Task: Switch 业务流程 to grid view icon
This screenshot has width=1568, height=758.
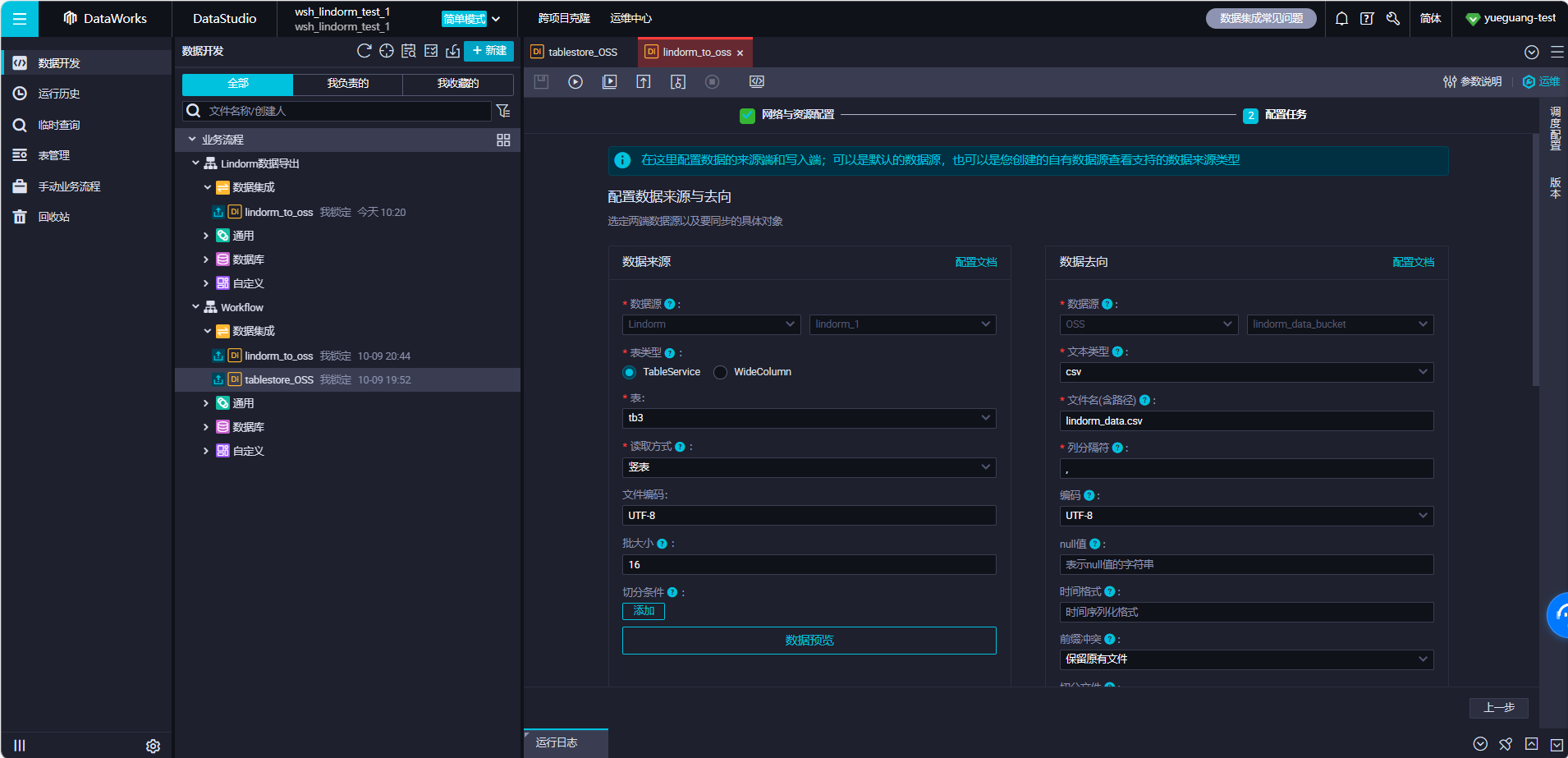Action: click(x=503, y=140)
